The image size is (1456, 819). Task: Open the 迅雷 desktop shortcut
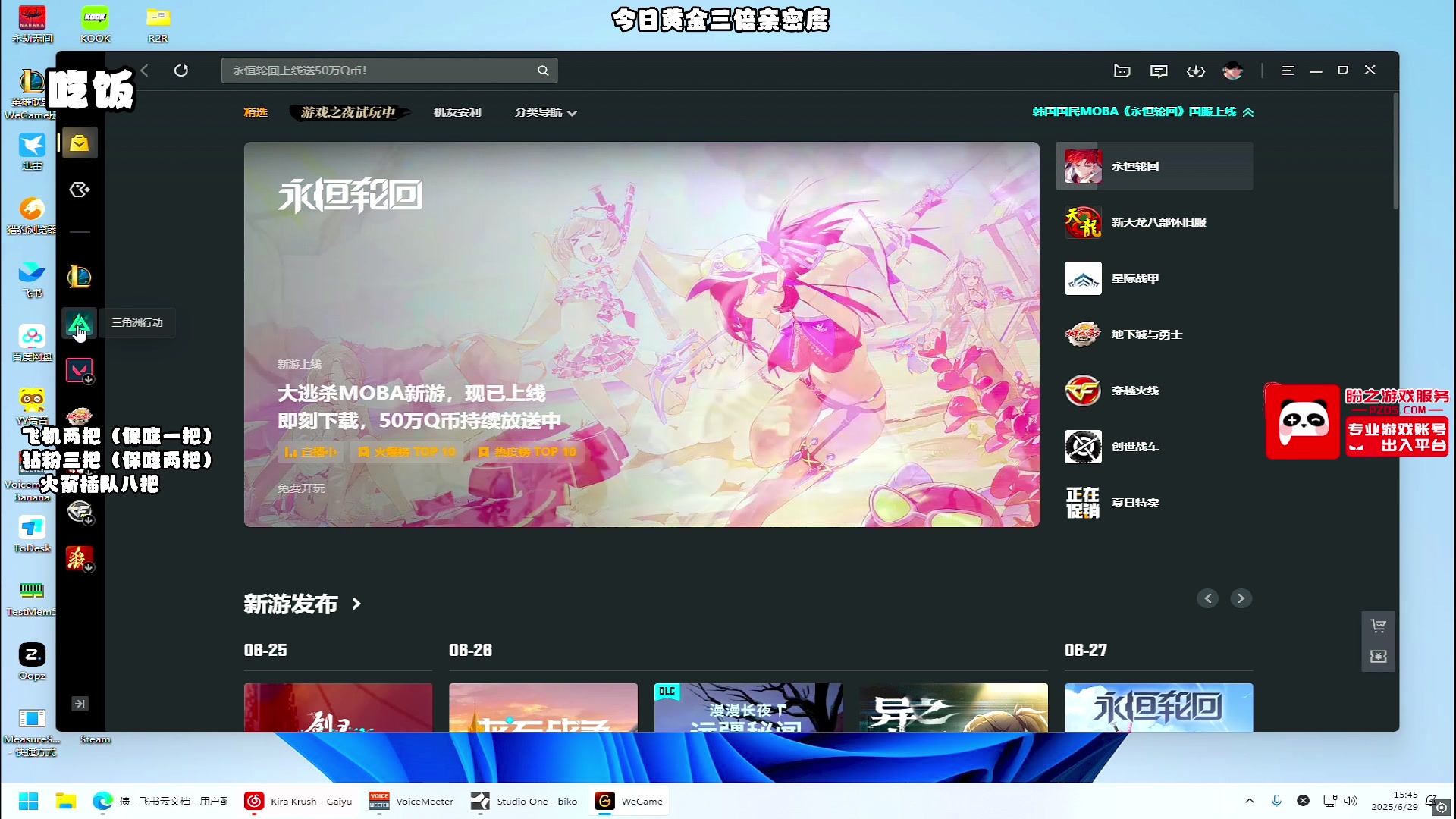coord(32,152)
